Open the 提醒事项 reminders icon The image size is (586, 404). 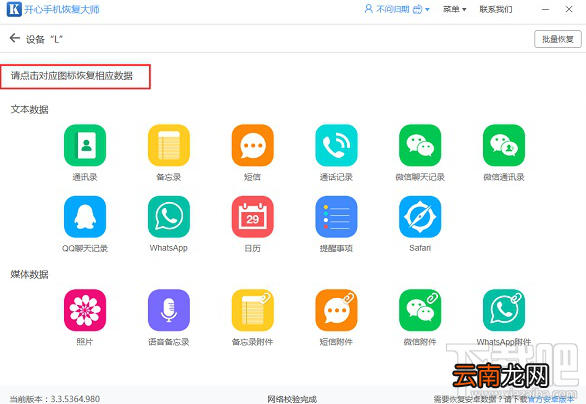pyautogui.click(x=336, y=217)
